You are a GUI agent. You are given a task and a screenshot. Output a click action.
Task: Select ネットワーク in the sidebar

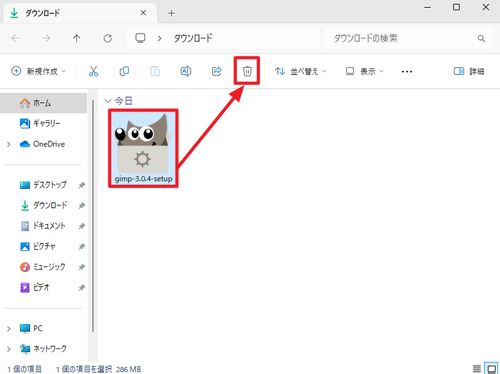(43, 349)
